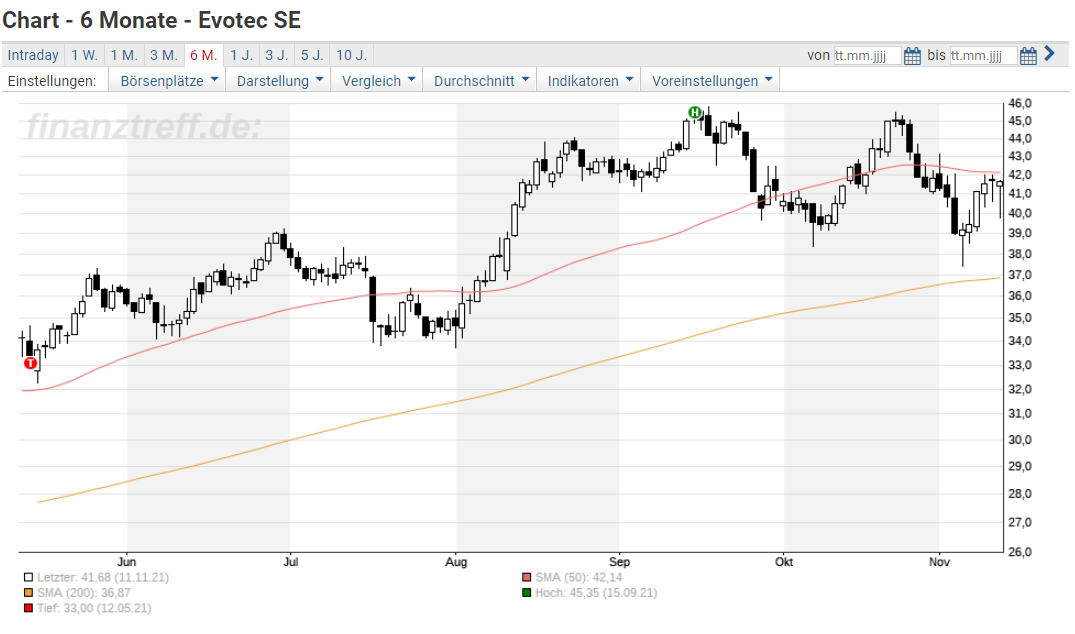The height and width of the screenshot is (634, 1075).
Task: Select the 1 W. time range tab
Action: pyautogui.click(x=84, y=56)
